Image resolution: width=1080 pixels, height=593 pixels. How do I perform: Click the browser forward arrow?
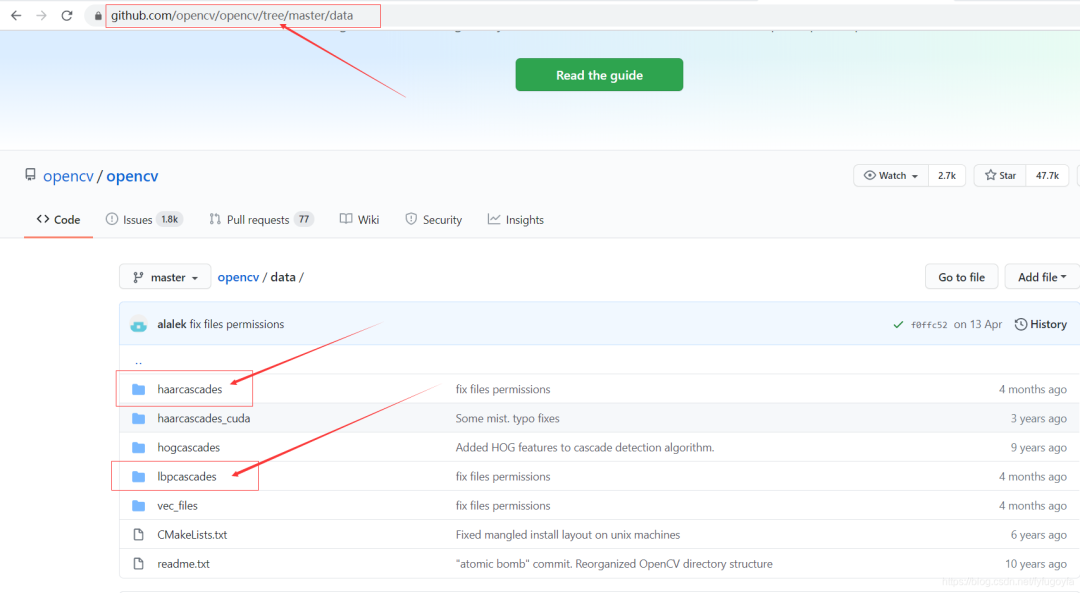pos(41,15)
